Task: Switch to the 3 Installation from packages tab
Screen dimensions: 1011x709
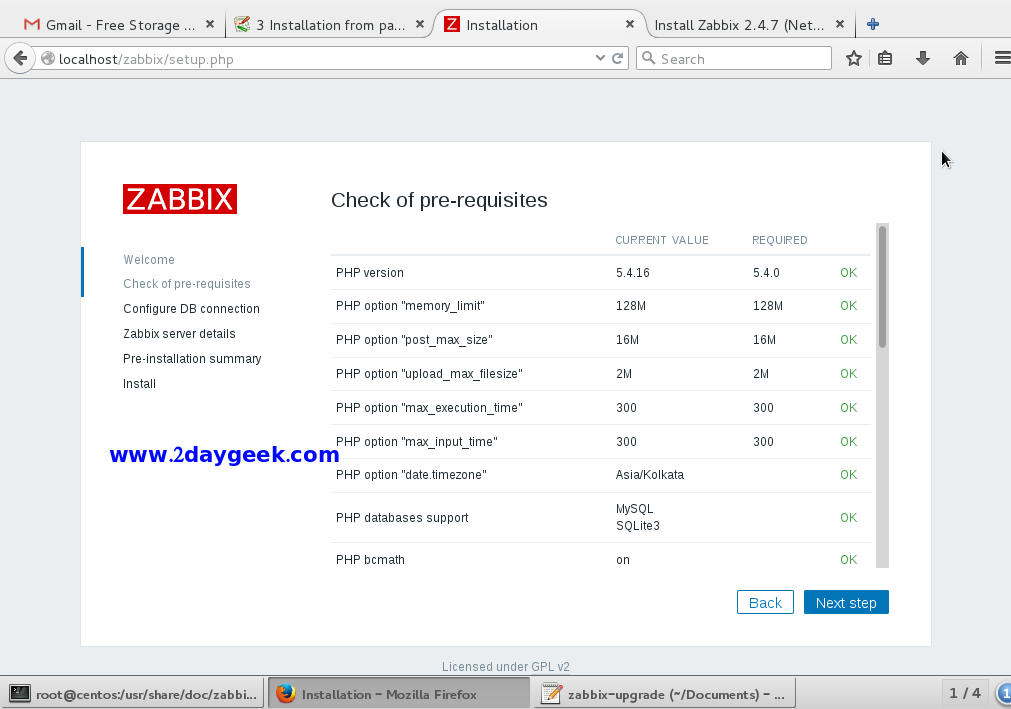Action: (329, 24)
